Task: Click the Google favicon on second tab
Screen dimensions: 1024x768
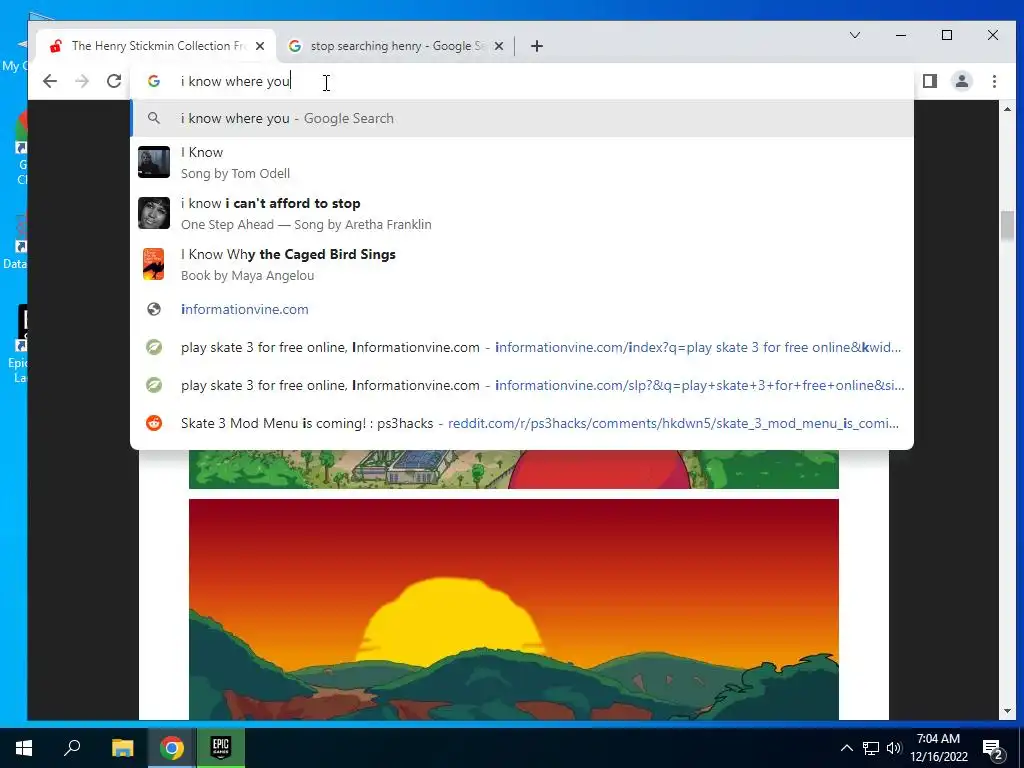Action: click(295, 46)
